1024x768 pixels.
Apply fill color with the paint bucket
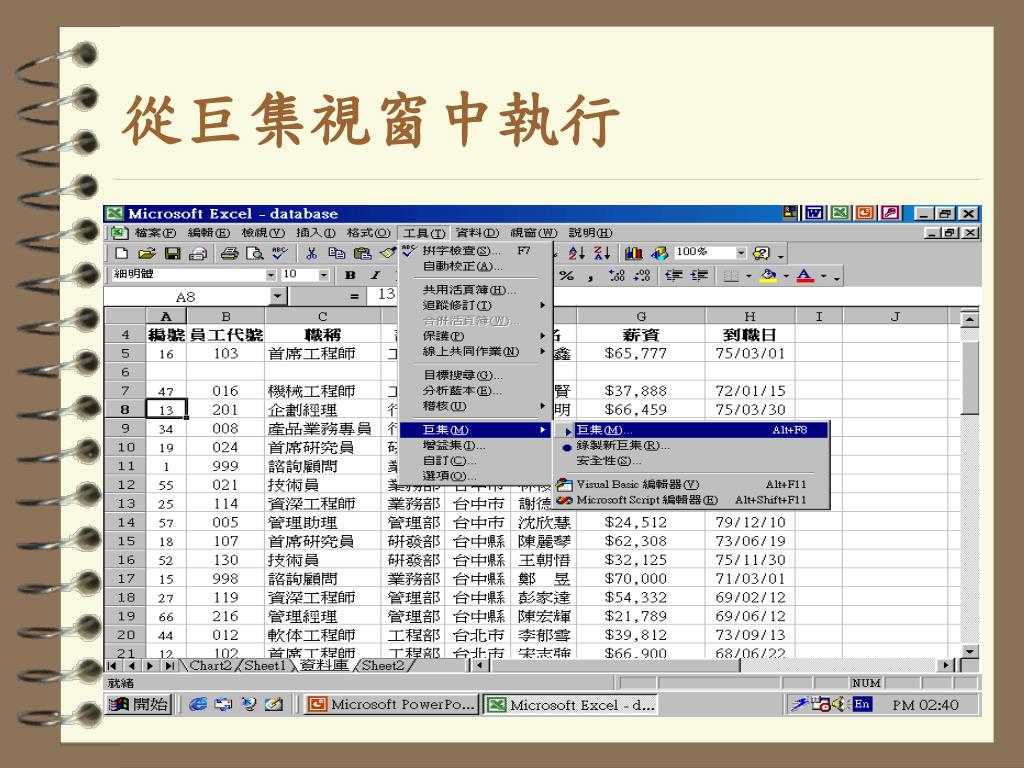[x=769, y=276]
